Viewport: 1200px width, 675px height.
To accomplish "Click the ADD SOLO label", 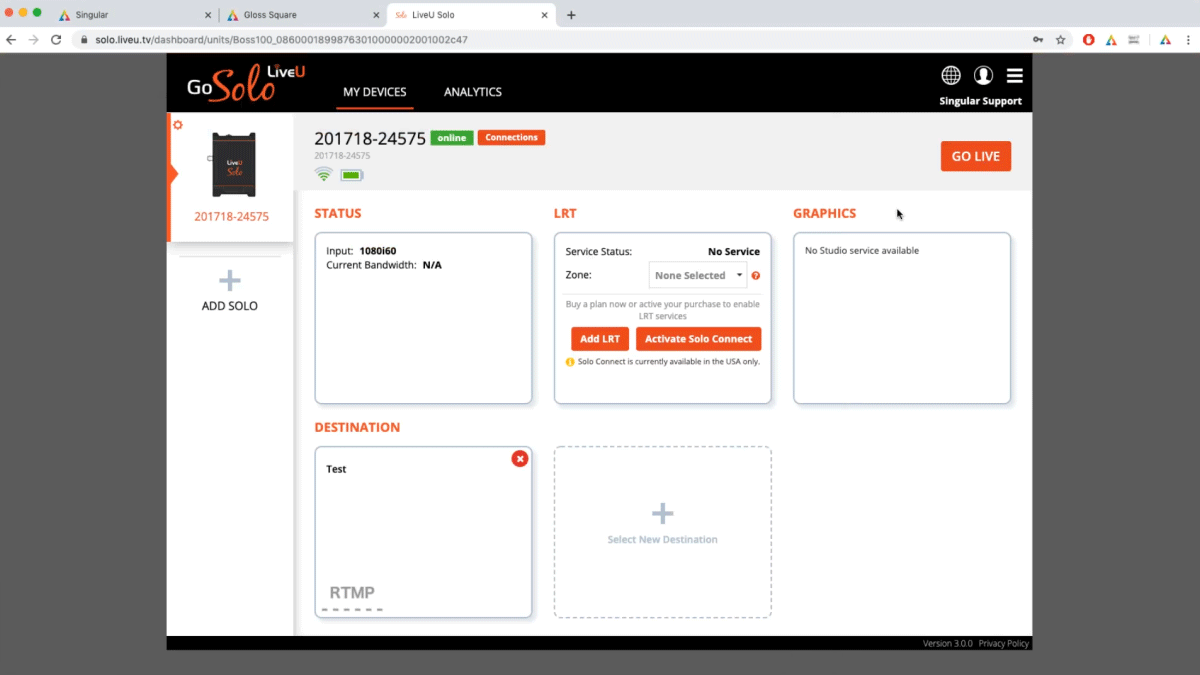I will pos(230,306).
